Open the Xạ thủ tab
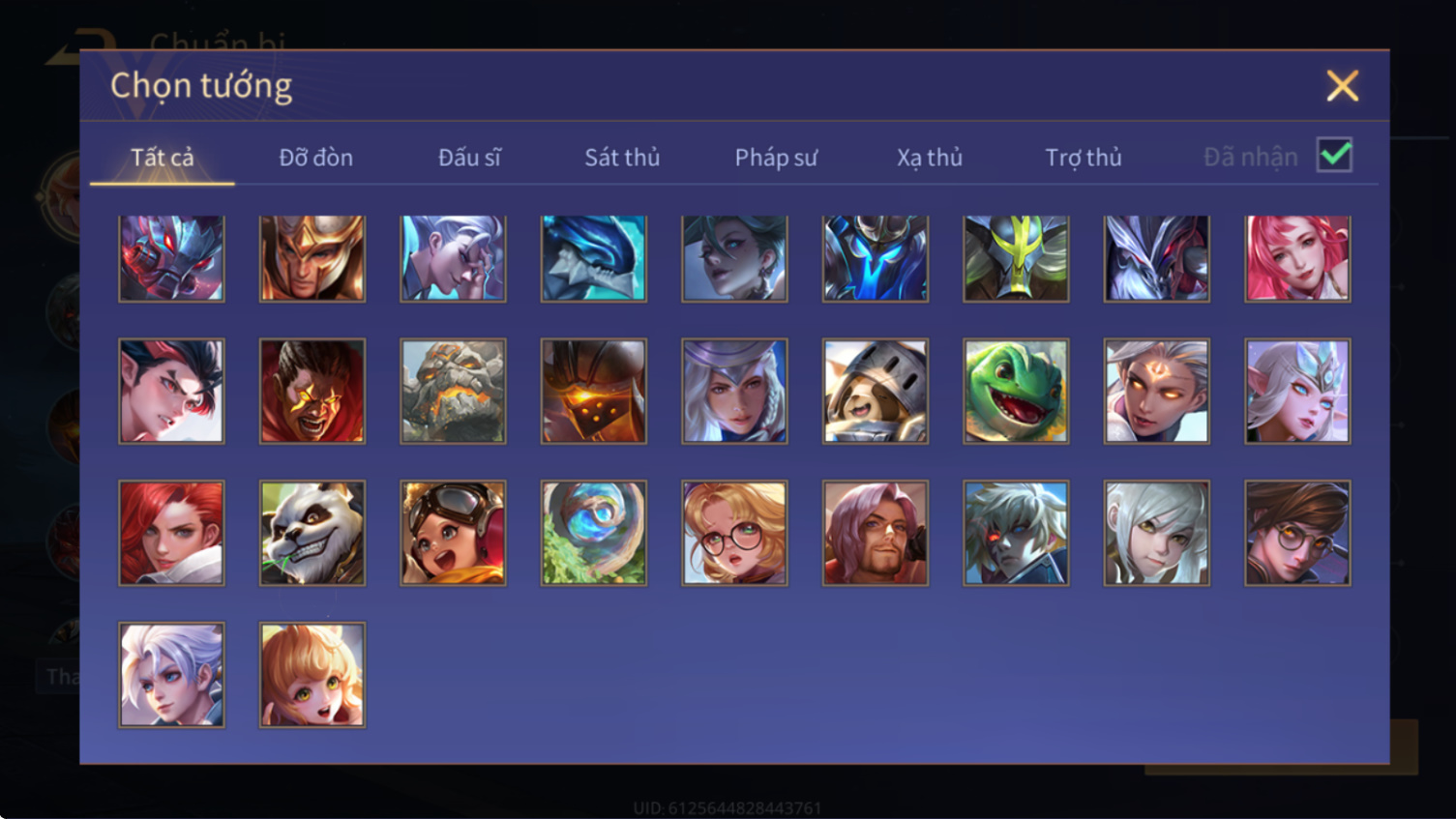Image resolution: width=1456 pixels, height=819 pixels. point(930,158)
